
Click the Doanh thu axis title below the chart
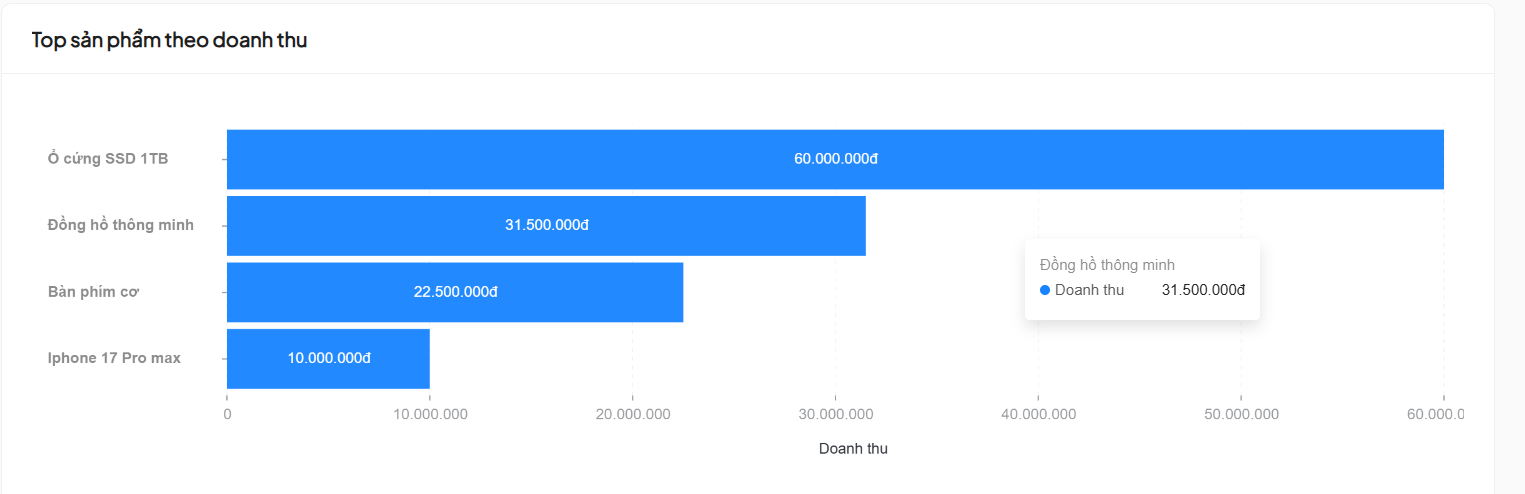click(853, 449)
